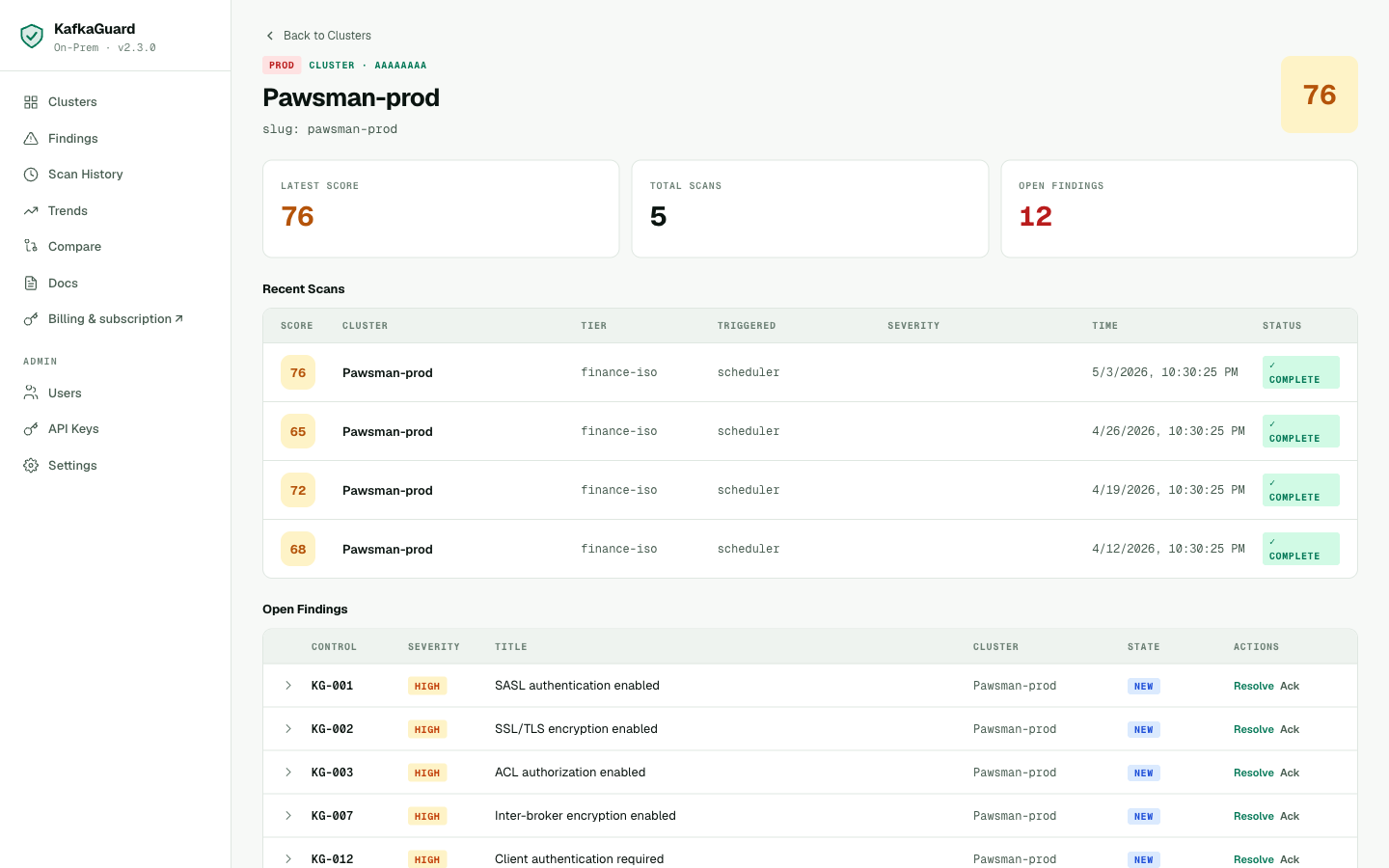Click the API Keys key icon
Image resolution: width=1389 pixels, height=868 pixels.
click(31, 429)
